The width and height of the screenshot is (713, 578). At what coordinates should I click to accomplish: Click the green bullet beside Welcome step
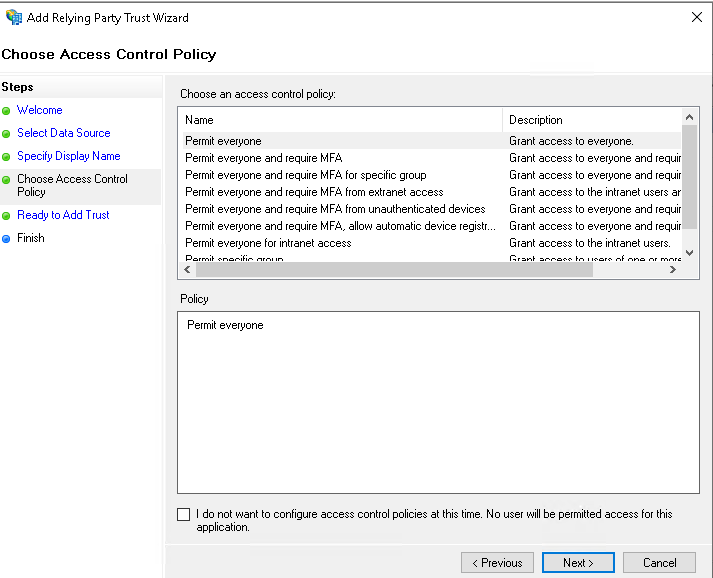click(x=7, y=111)
